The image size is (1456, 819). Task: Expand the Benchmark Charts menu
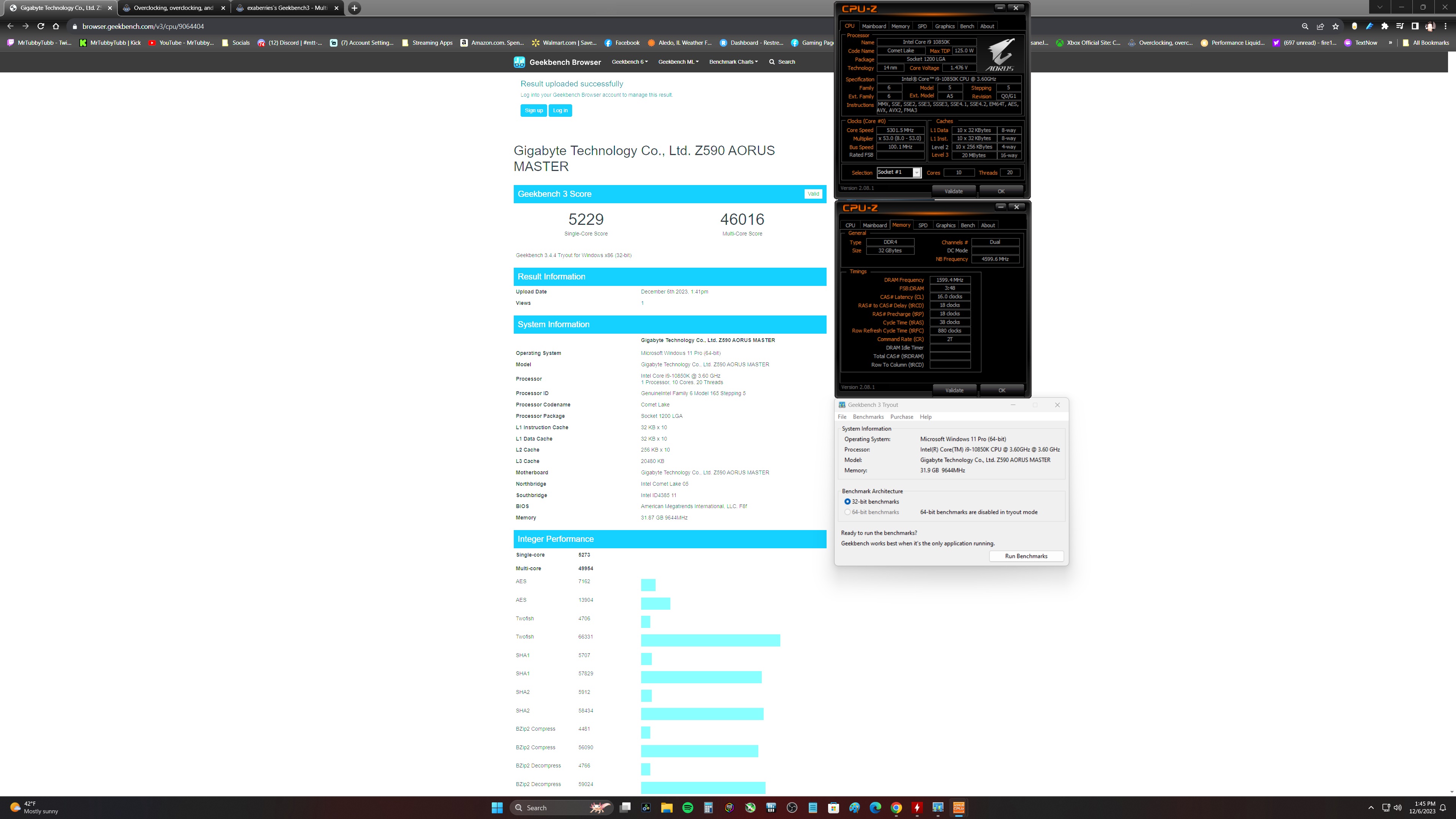[x=734, y=62]
